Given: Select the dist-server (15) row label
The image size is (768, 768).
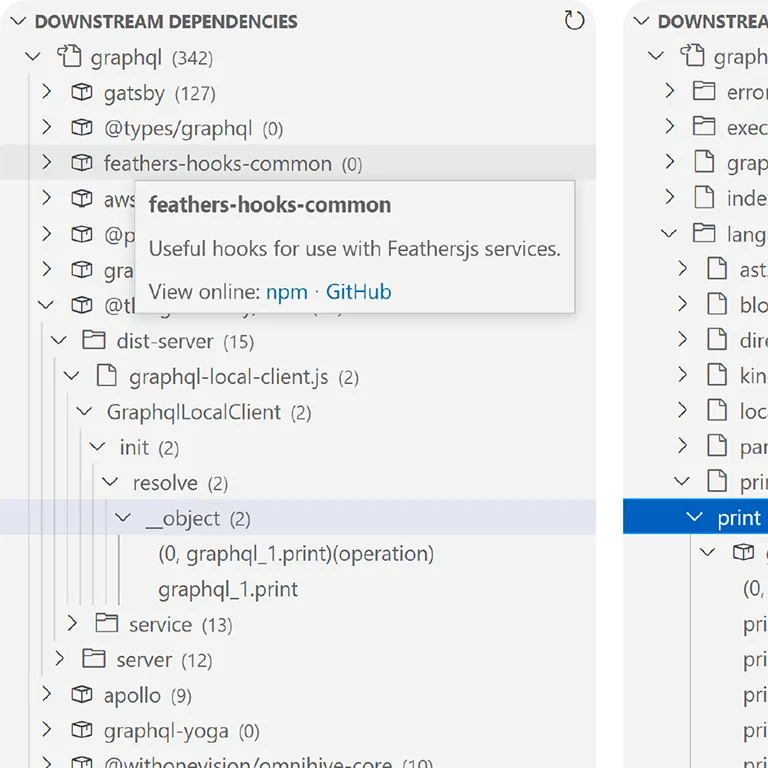Looking at the screenshot, I should pyautogui.click(x=185, y=341).
